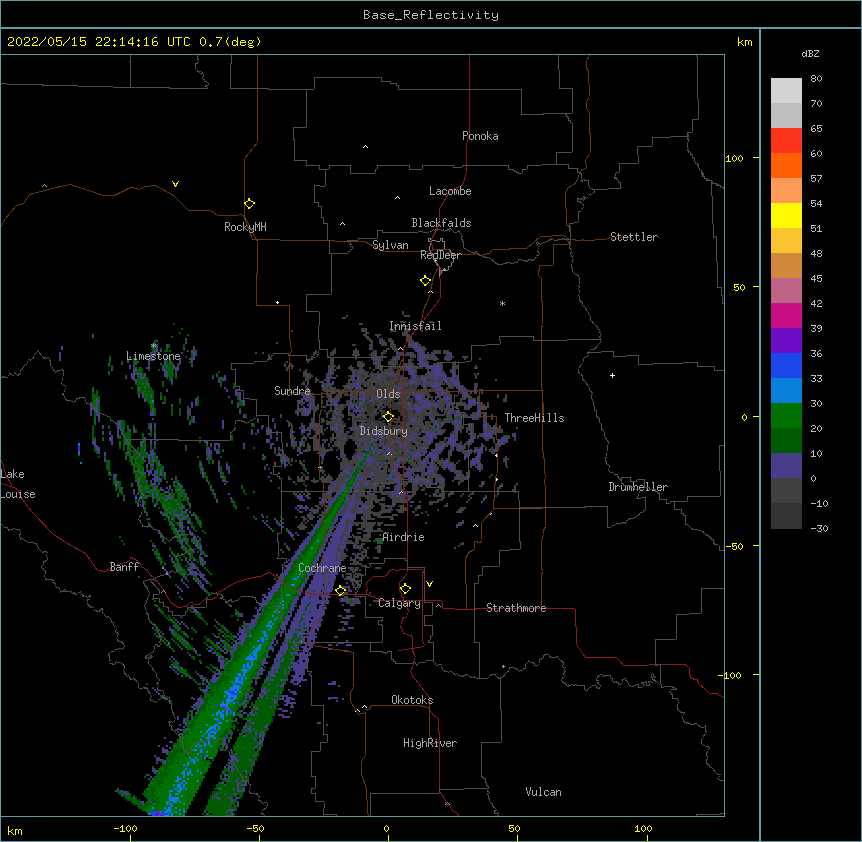The image size is (862, 842).
Task: Click the Didsbury town label
Action: 384,431
